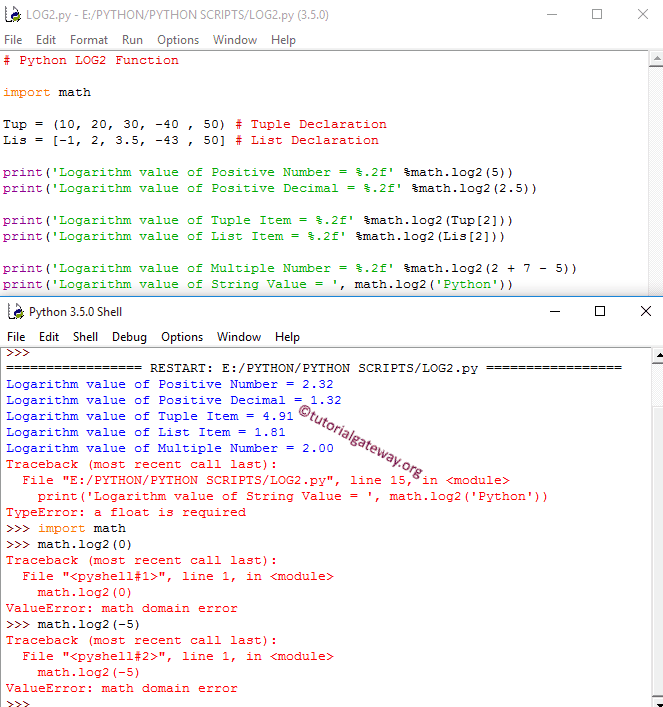This screenshot has height=707, width=663.
Task: Click Shell scrollbar up arrow
Action: click(x=658, y=356)
